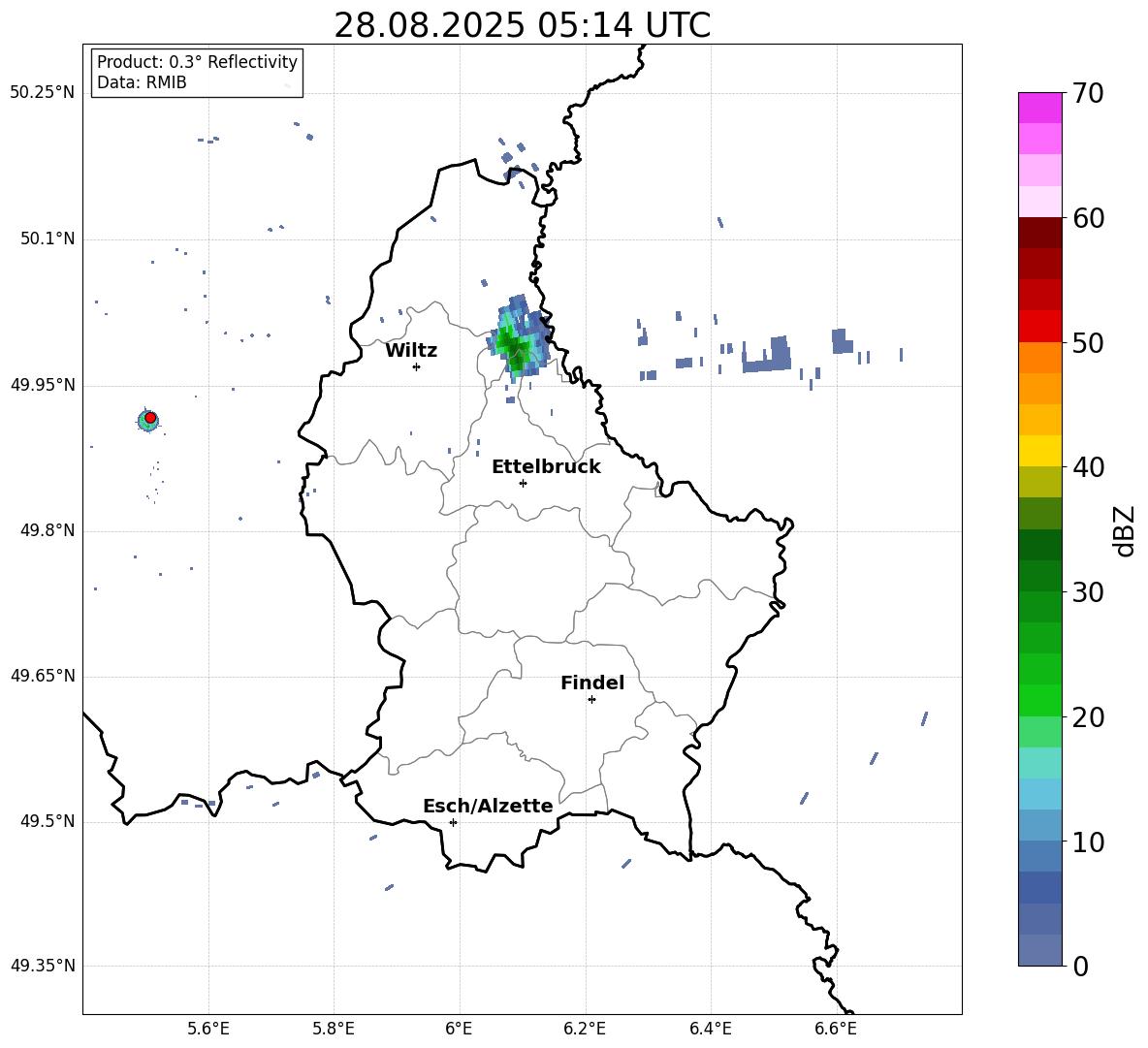Click the Ettelbruck location cross marker
The width and height of the screenshot is (1148, 1048).
click(x=523, y=483)
